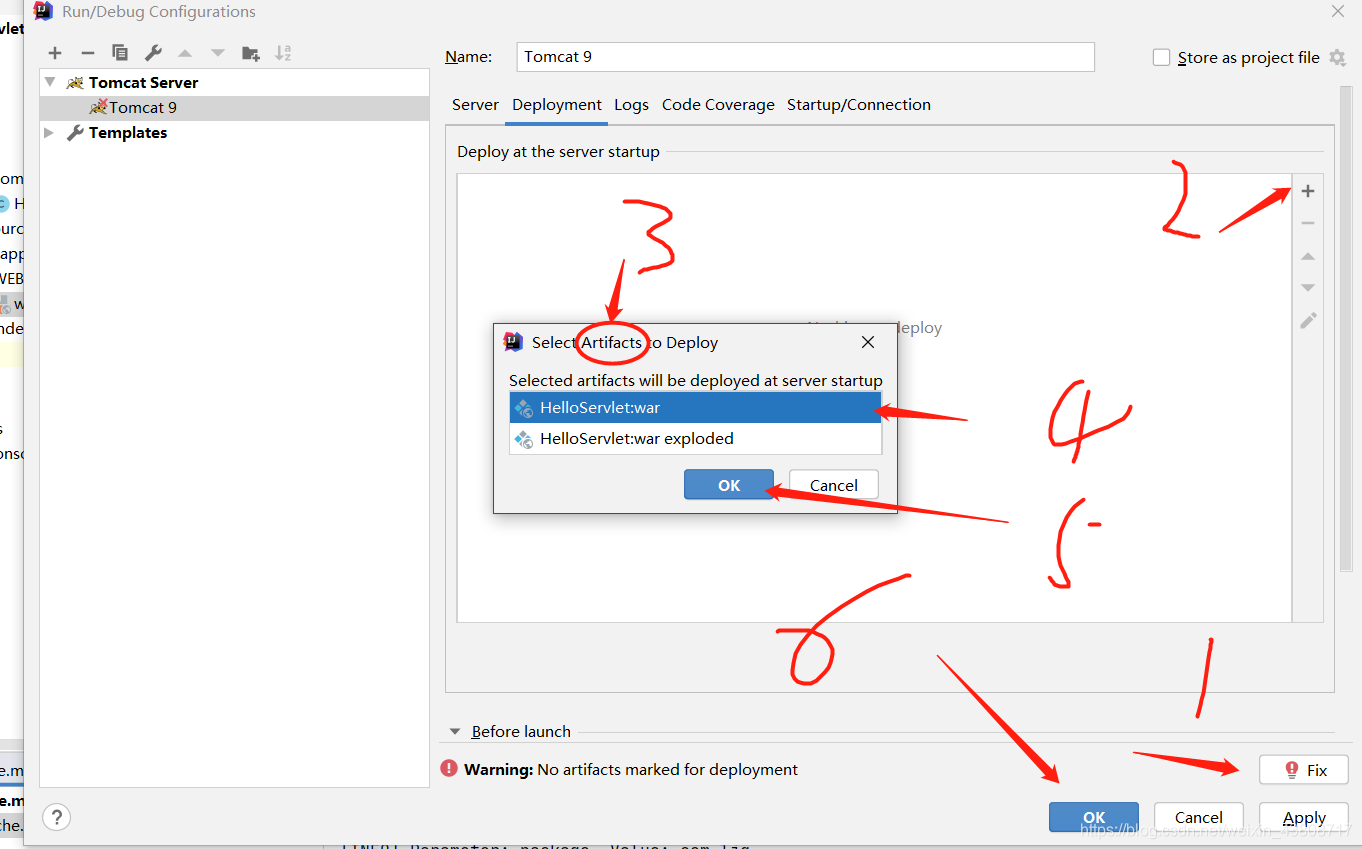Move configuration up in left toolbar
The height and width of the screenshot is (849, 1362).
coord(185,53)
